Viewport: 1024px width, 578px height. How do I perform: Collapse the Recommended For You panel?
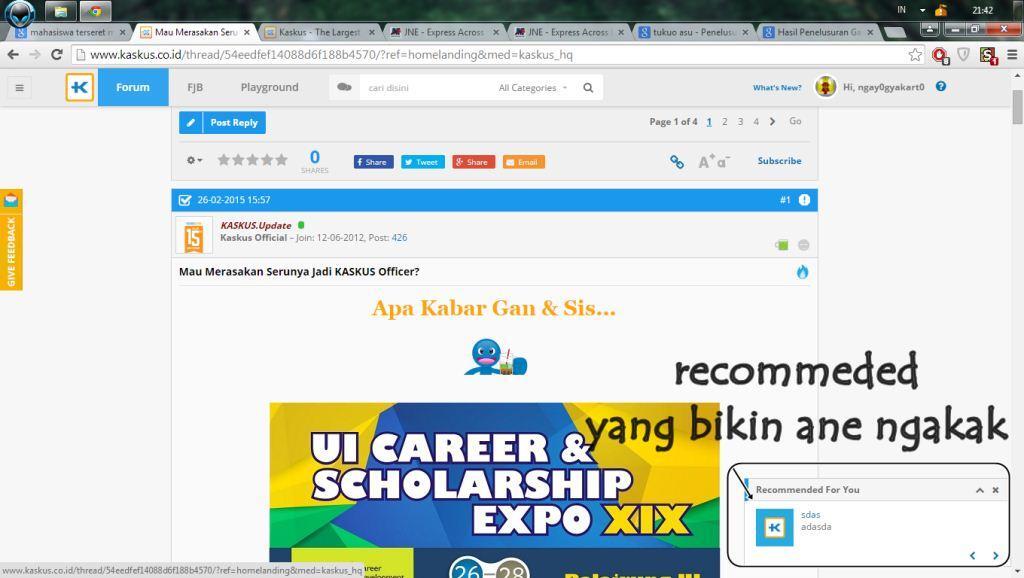980,490
